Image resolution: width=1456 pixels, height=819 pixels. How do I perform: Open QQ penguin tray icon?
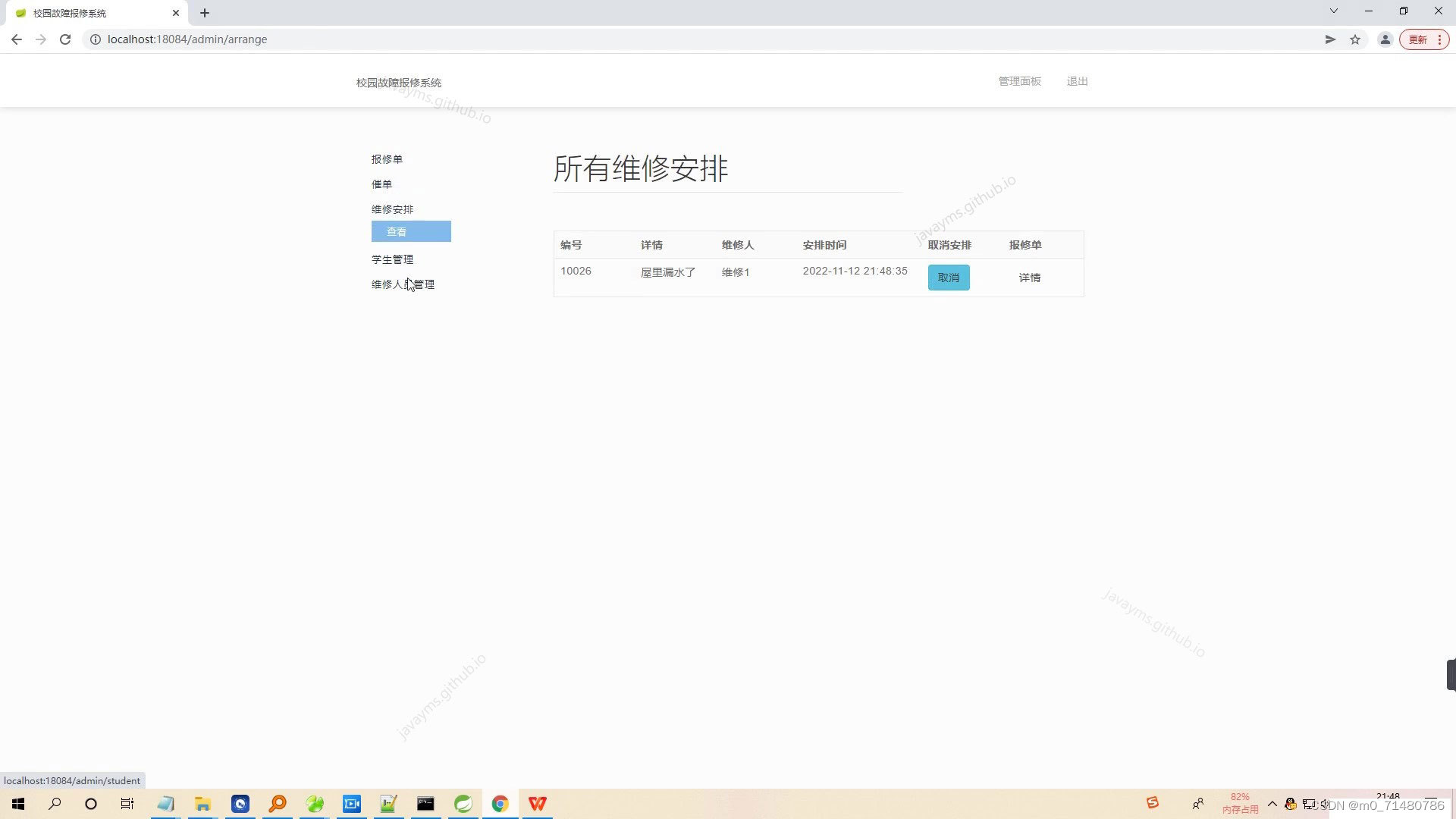pyautogui.click(x=1291, y=804)
